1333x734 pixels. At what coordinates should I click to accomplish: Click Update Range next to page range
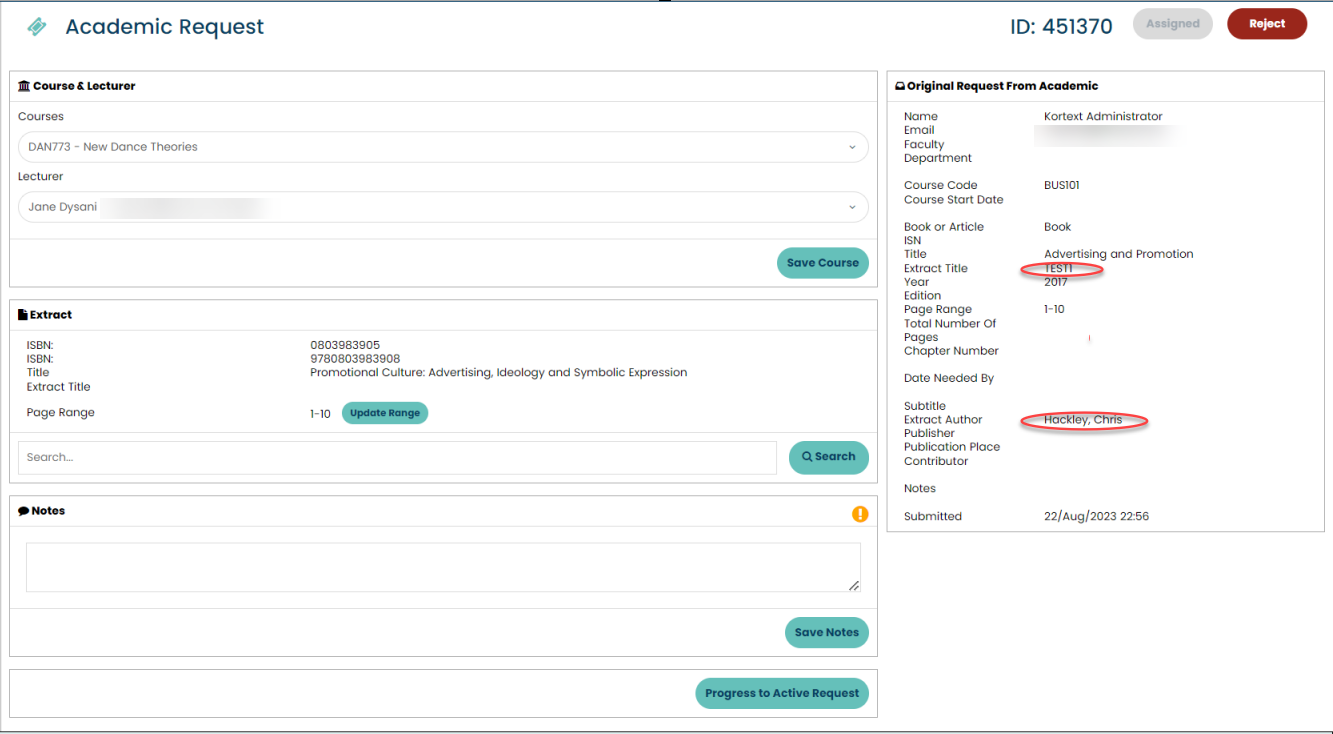pyautogui.click(x=385, y=413)
